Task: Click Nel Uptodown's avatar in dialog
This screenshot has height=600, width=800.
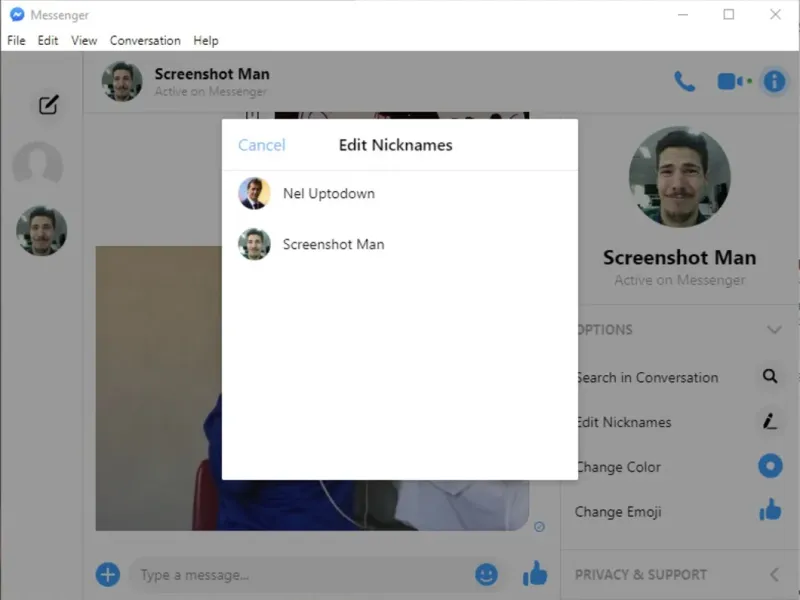Action: (x=254, y=193)
